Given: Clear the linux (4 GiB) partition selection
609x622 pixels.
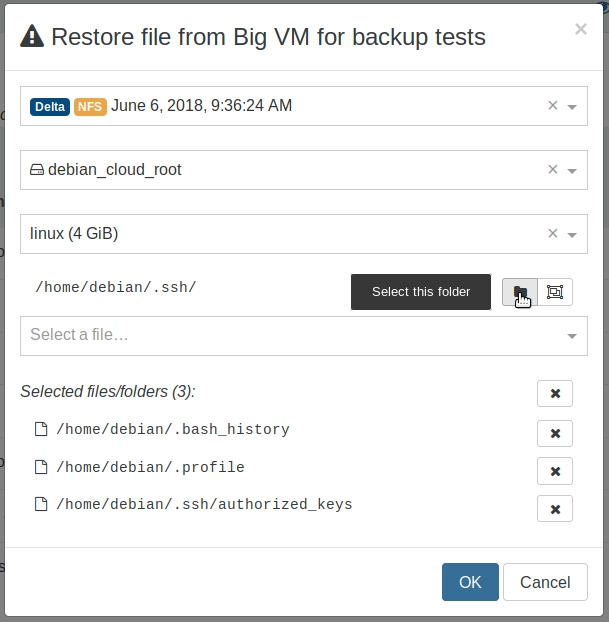Looking at the screenshot, I should [553, 233].
